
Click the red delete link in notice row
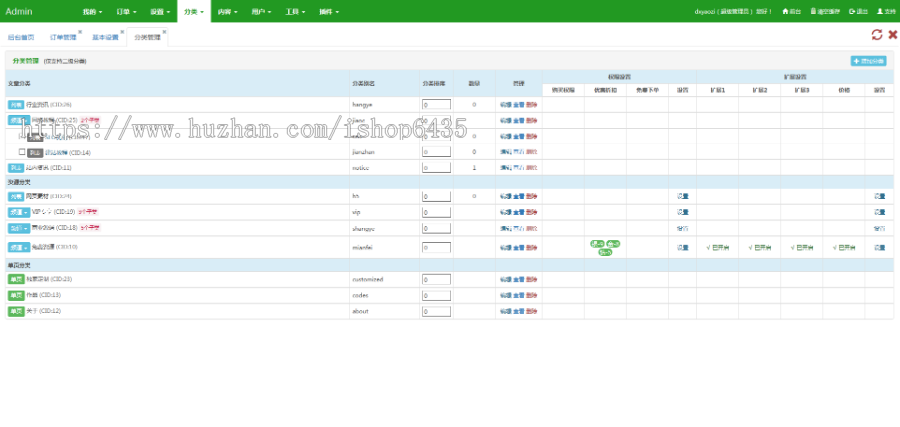[532, 168]
